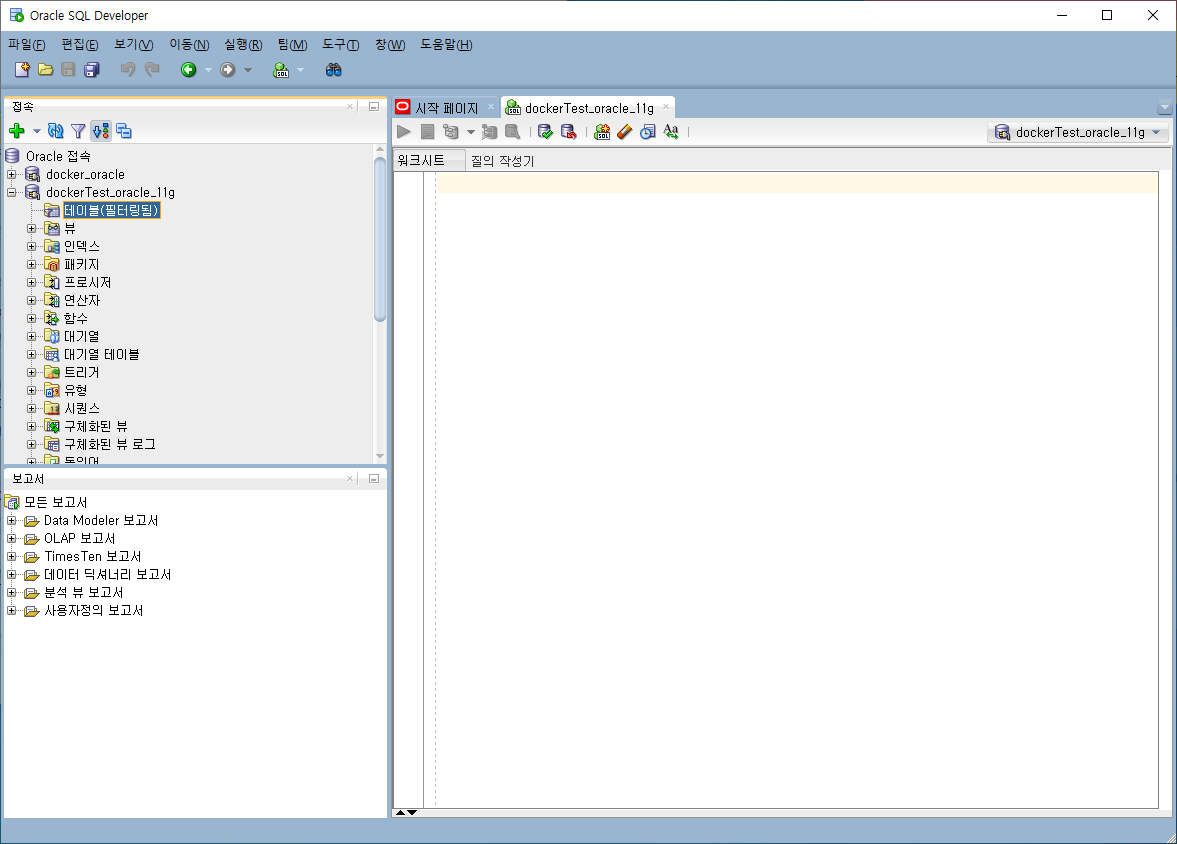Click the SQL History icon
Screen dimensions: 1177x844
pos(648,132)
